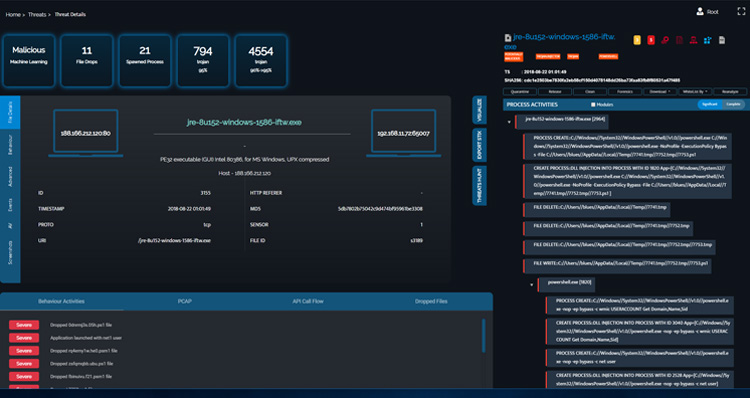Open the Forensics button
750x398 pixels.
click(x=625, y=91)
